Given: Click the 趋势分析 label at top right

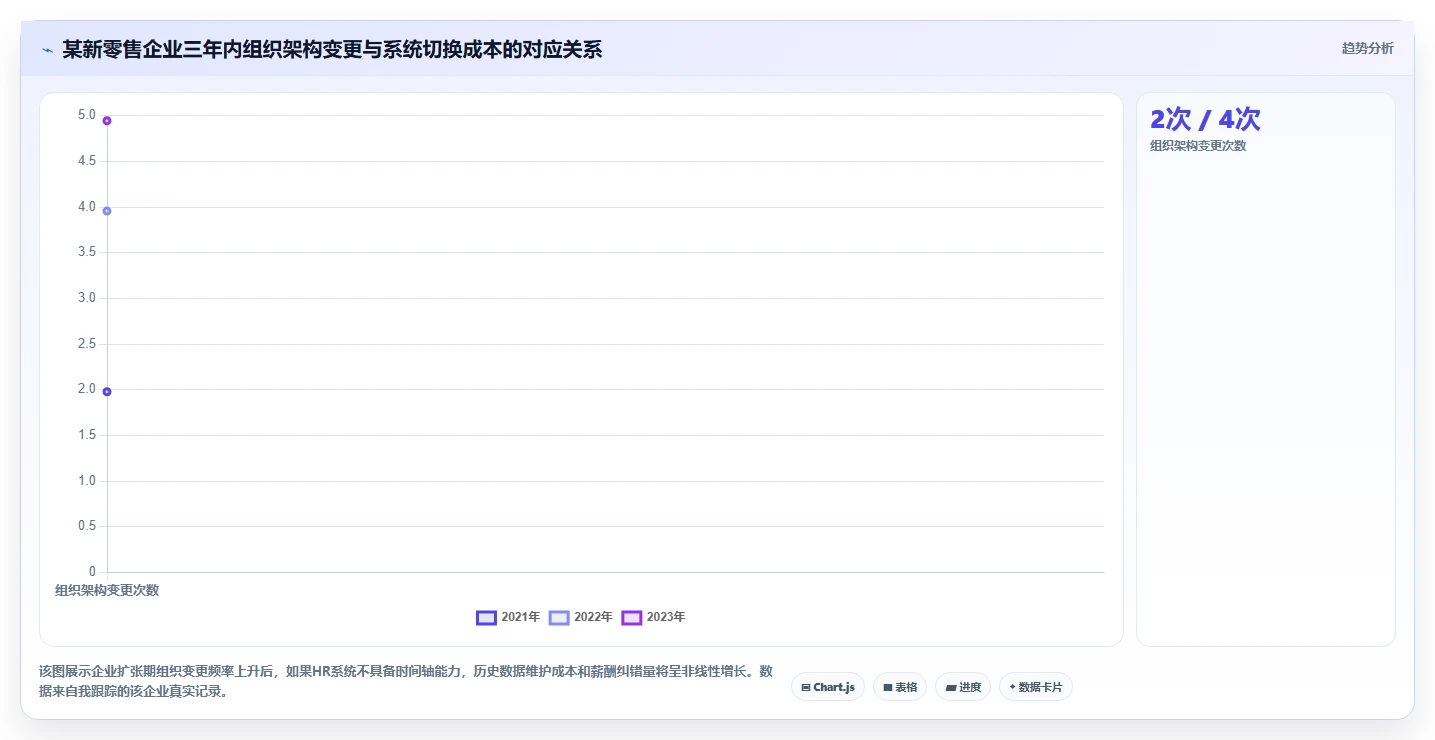Looking at the screenshot, I should (1368, 48).
